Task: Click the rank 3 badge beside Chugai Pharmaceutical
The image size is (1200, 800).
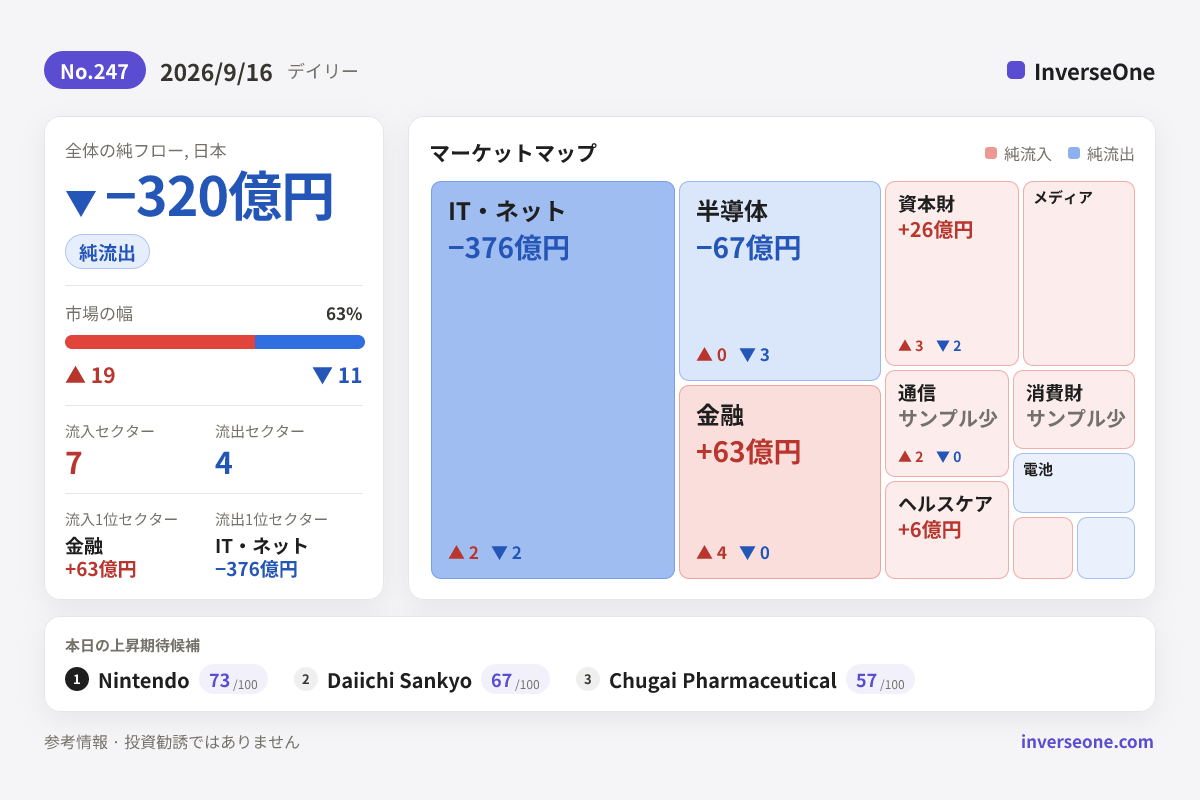Action: tap(588, 680)
